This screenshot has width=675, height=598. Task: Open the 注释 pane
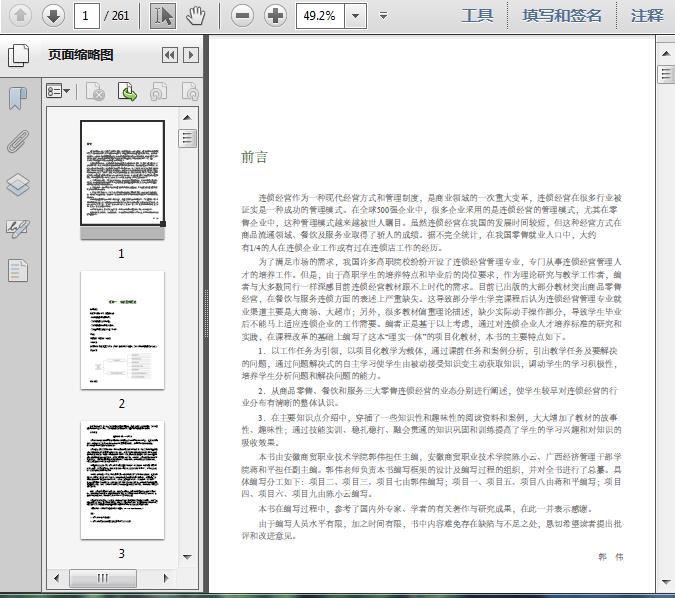[x=647, y=16]
